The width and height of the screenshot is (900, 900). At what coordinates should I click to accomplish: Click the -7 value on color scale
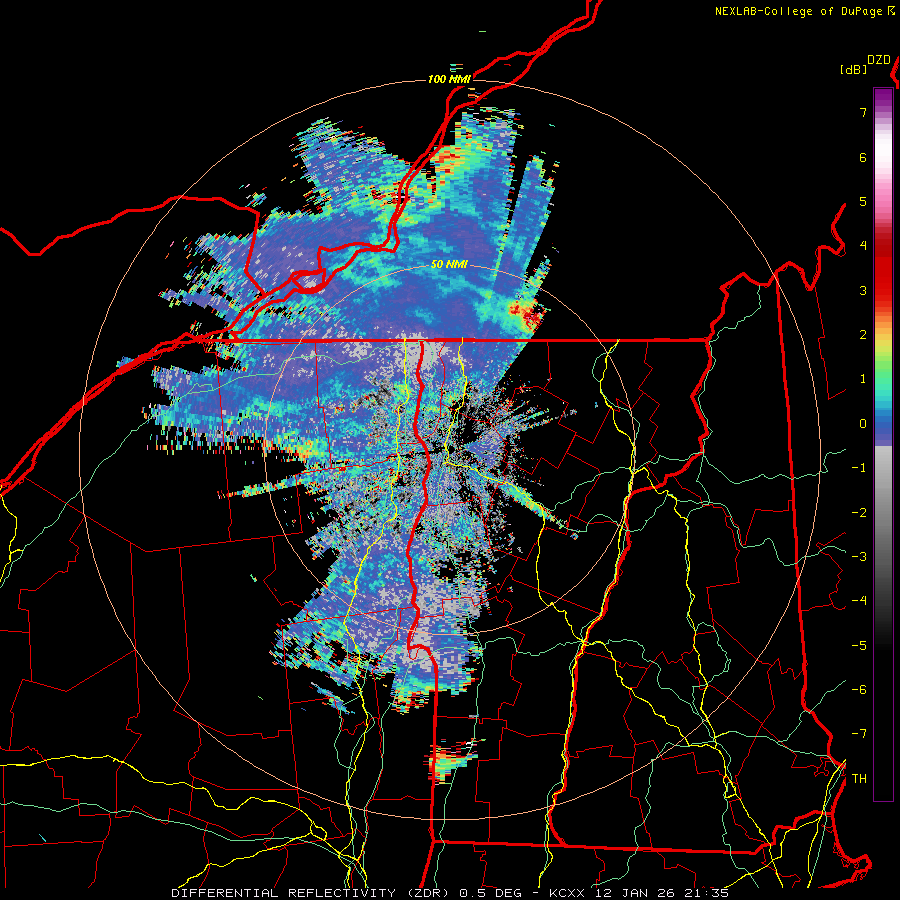pyautogui.click(x=859, y=734)
